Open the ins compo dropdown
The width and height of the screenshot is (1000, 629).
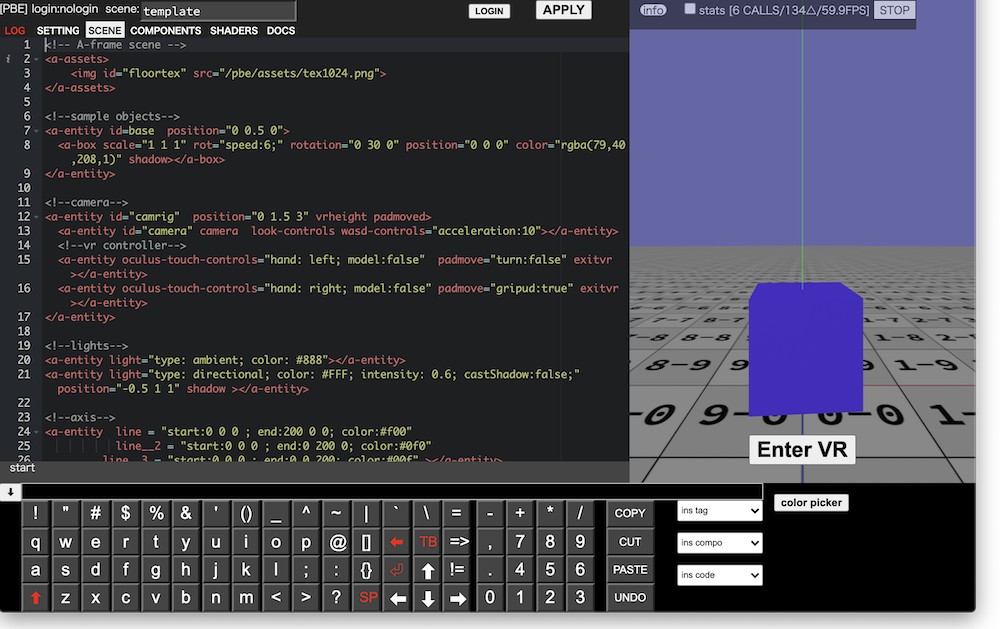719,542
